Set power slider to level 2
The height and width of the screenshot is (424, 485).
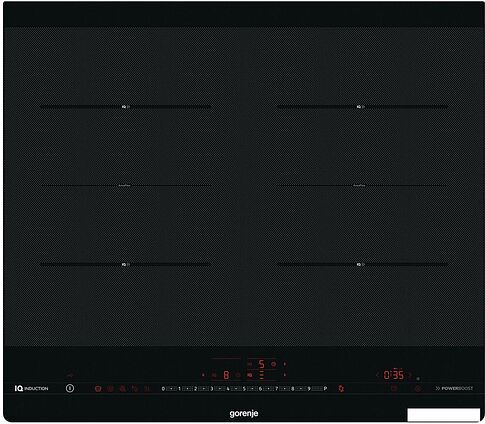[x=196, y=389]
